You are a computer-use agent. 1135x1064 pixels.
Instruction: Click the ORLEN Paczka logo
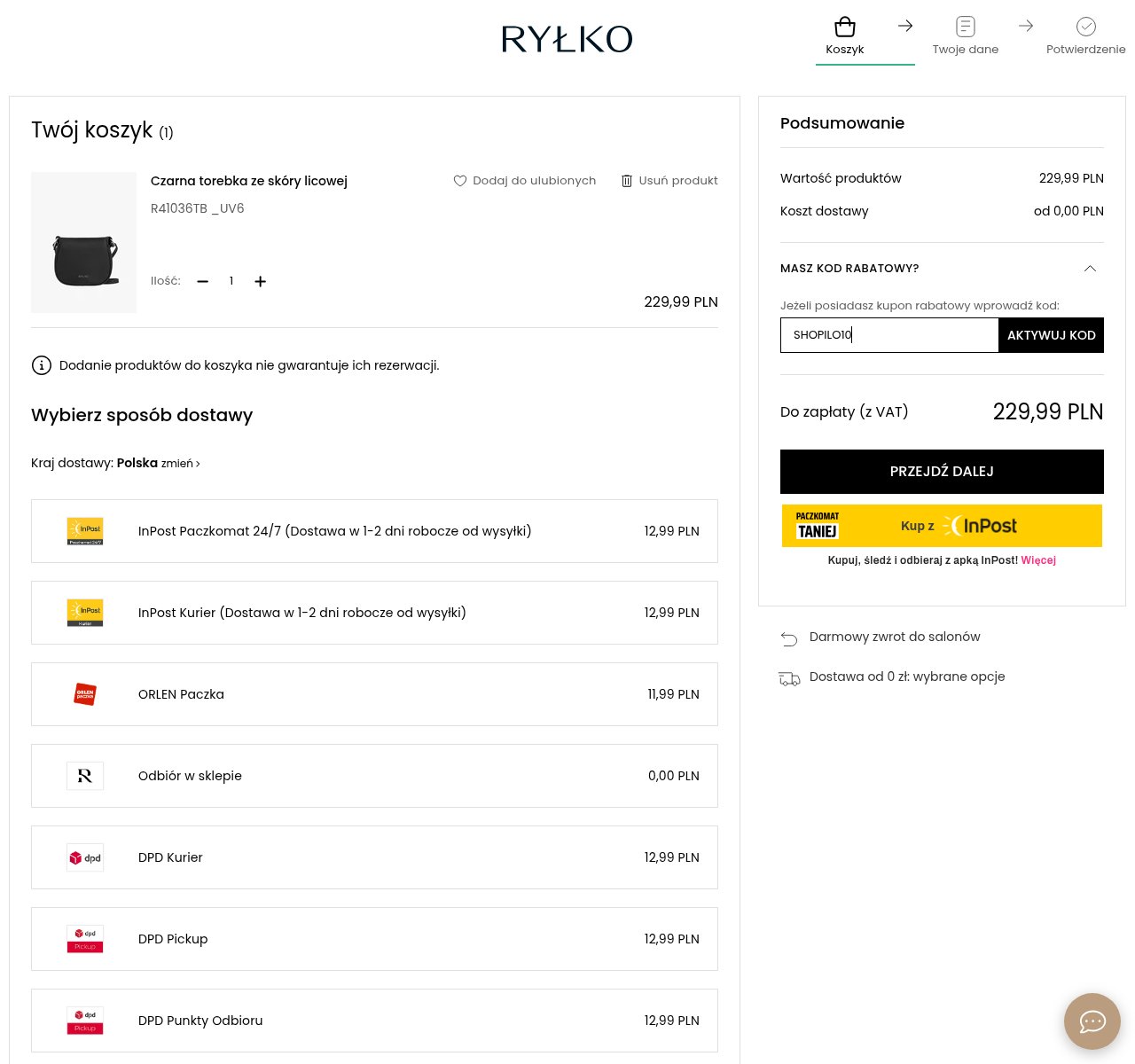tap(85, 694)
